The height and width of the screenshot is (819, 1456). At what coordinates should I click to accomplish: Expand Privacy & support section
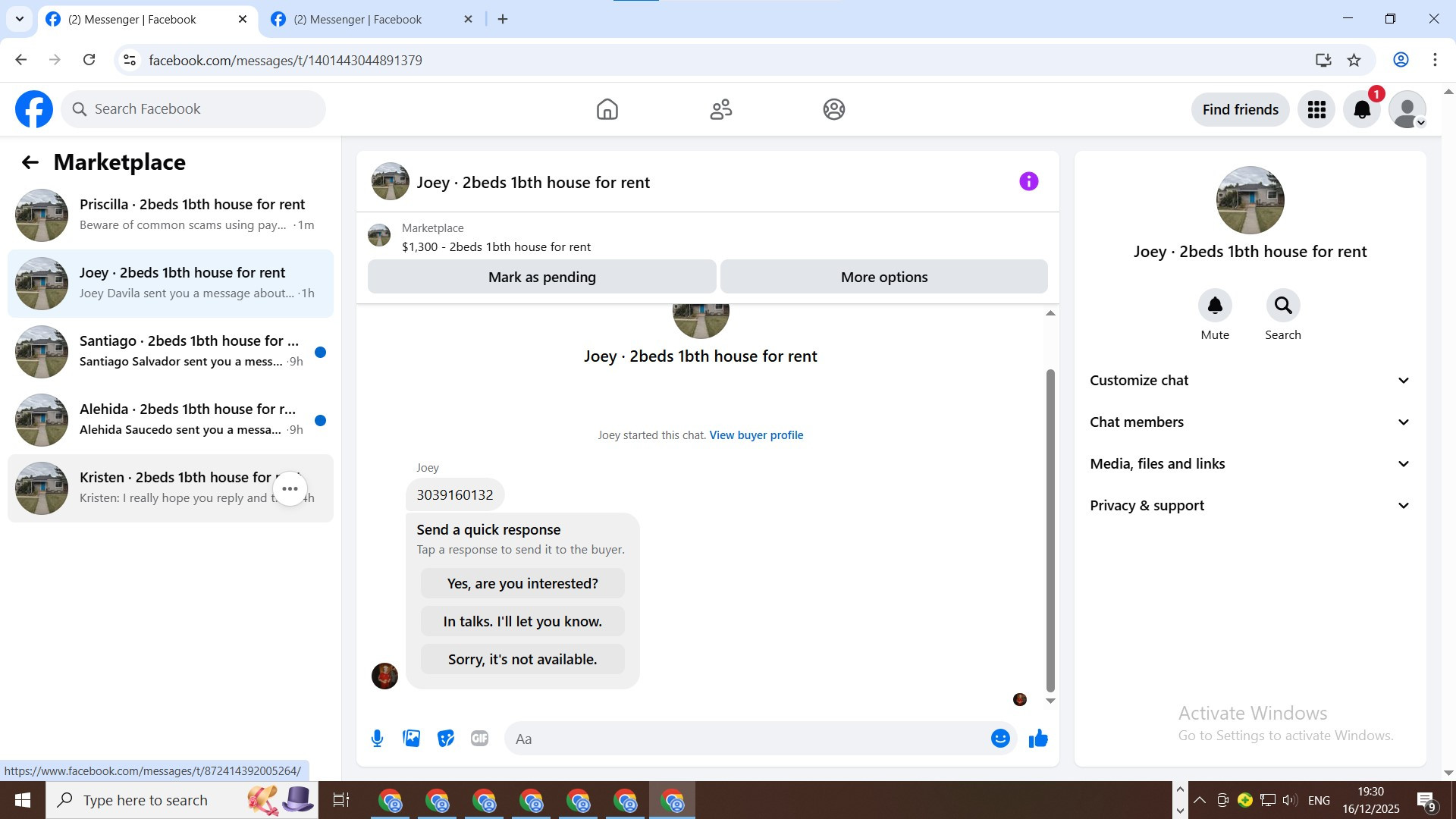[1250, 506]
